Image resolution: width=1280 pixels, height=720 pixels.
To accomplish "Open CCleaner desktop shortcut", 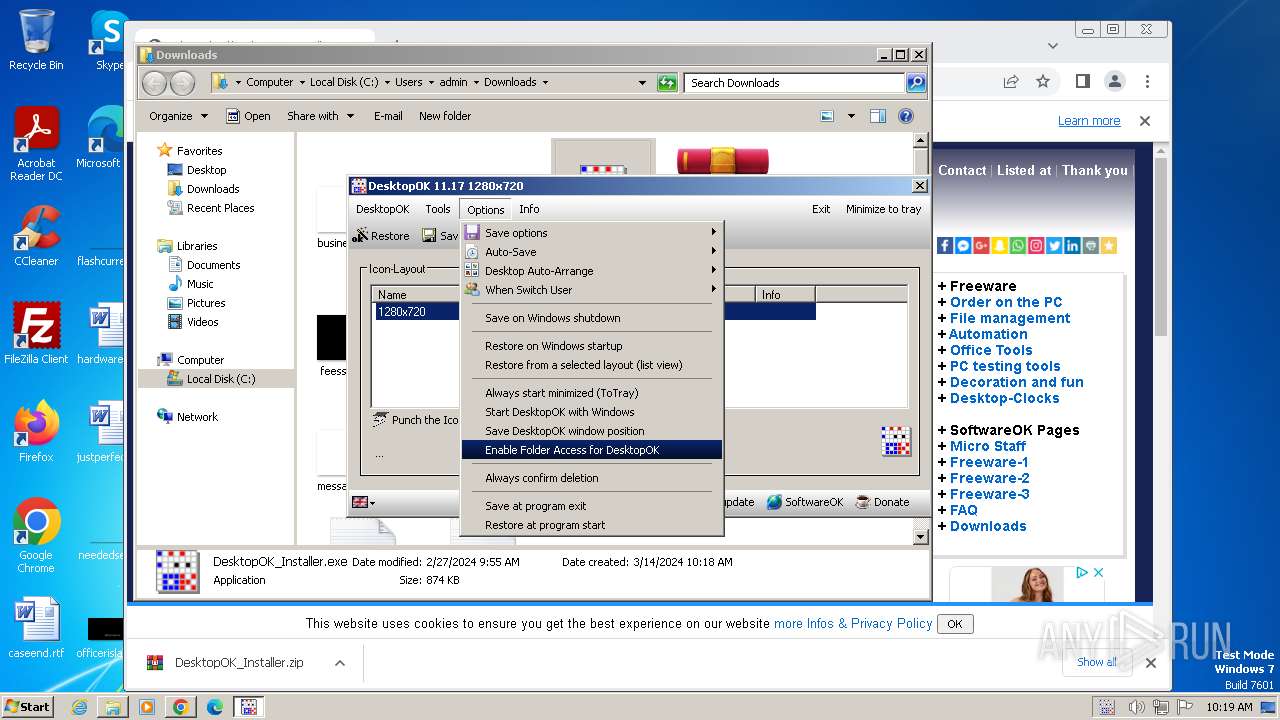I will tap(36, 237).
